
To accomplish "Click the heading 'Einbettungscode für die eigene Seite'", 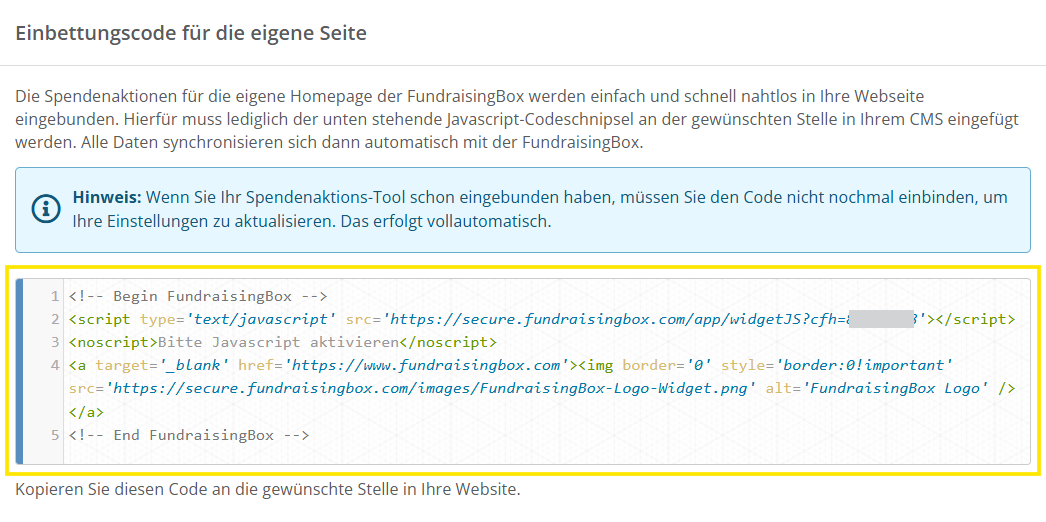I will [191, 33].
